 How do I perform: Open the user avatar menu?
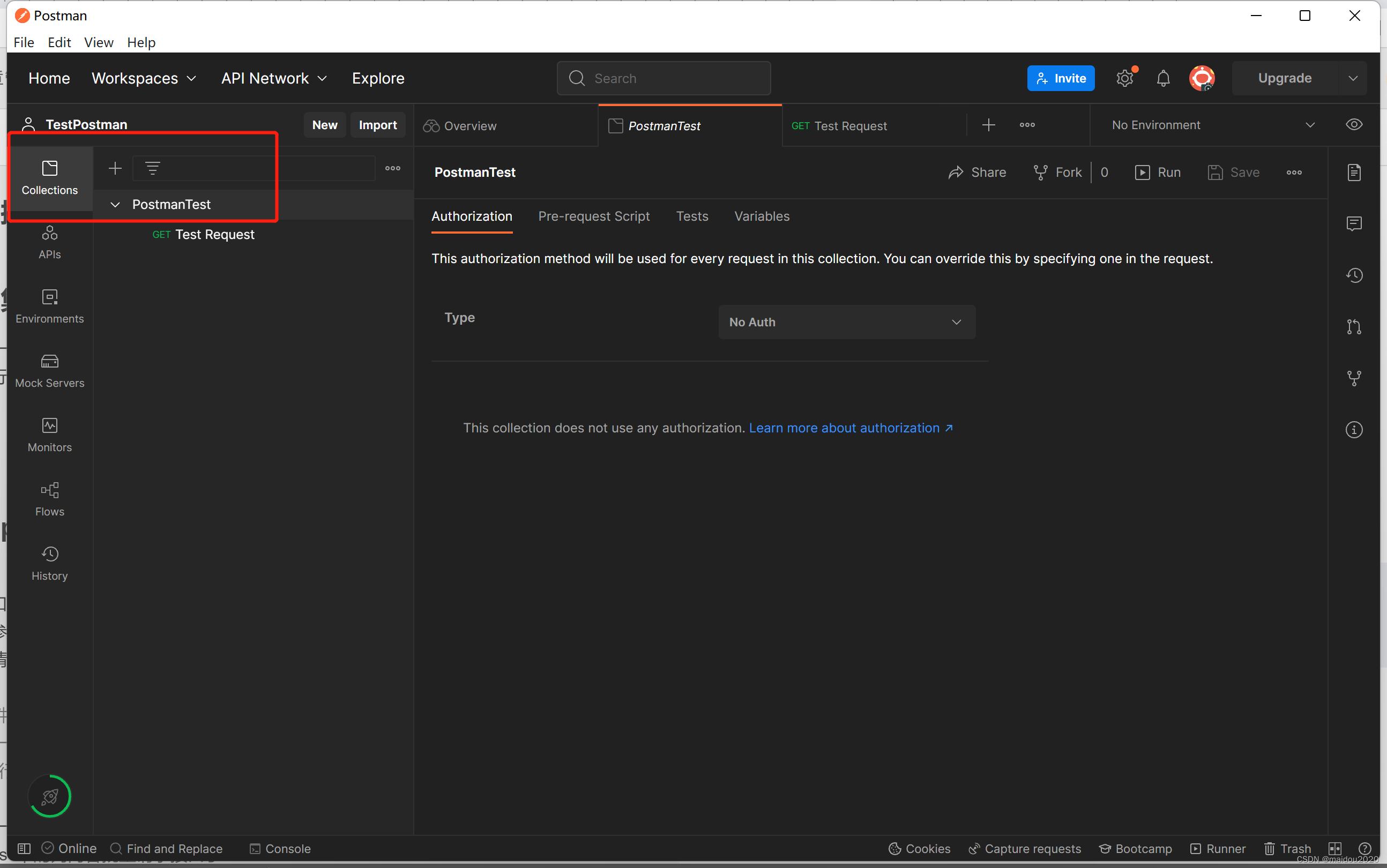1202,78
